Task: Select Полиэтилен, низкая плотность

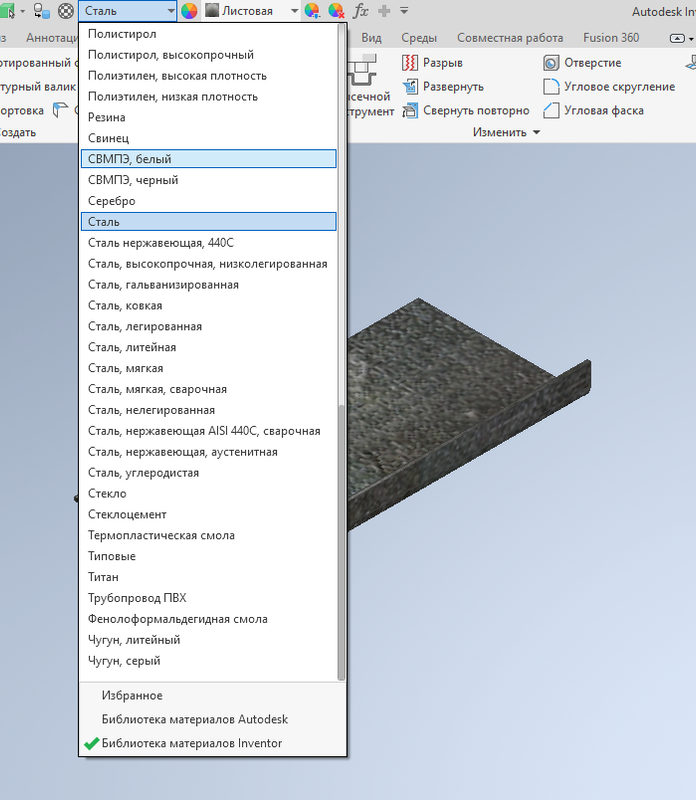Action: pos(209,96)
